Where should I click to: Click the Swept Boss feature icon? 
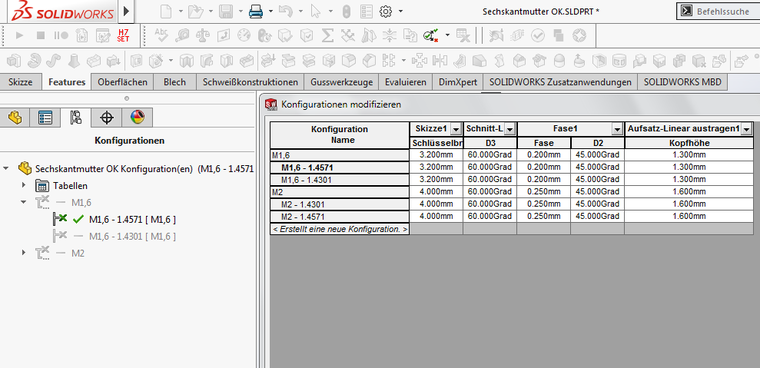[53, 61]
